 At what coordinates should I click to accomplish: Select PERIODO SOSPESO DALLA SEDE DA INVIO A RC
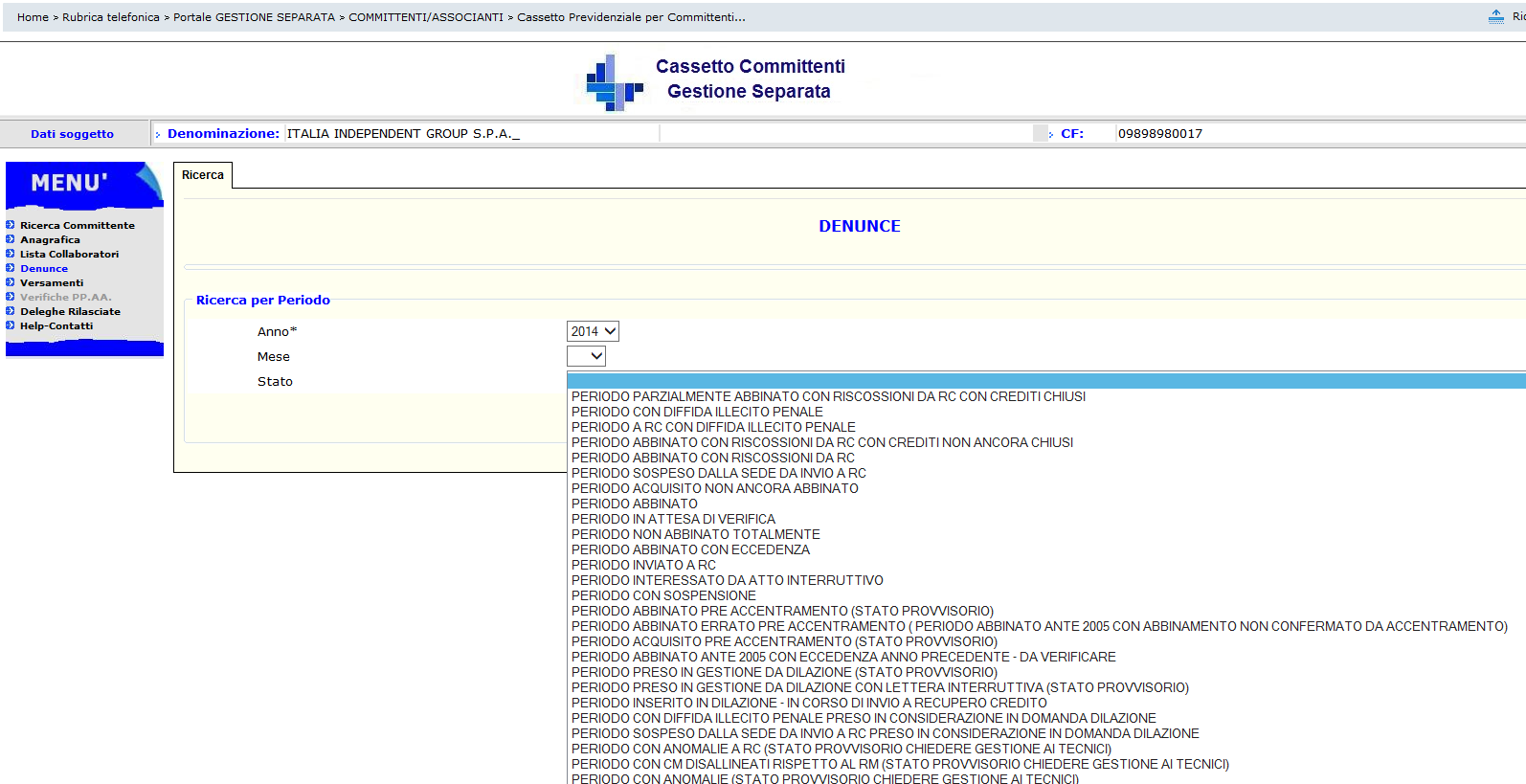1046,473
